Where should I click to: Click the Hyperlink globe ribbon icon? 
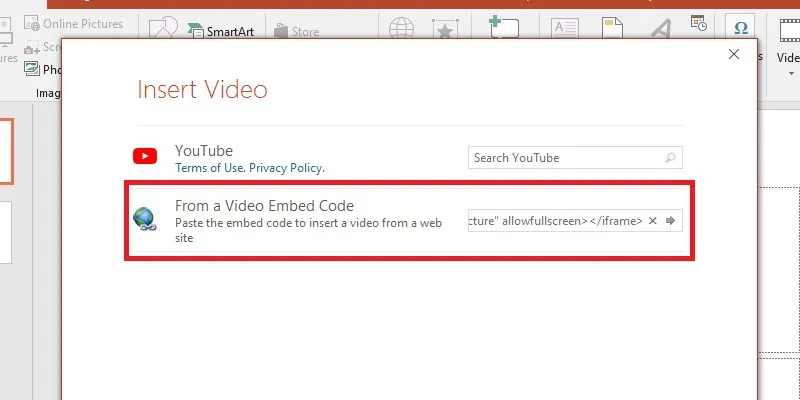pyautogui.click(x=402, y=28)
